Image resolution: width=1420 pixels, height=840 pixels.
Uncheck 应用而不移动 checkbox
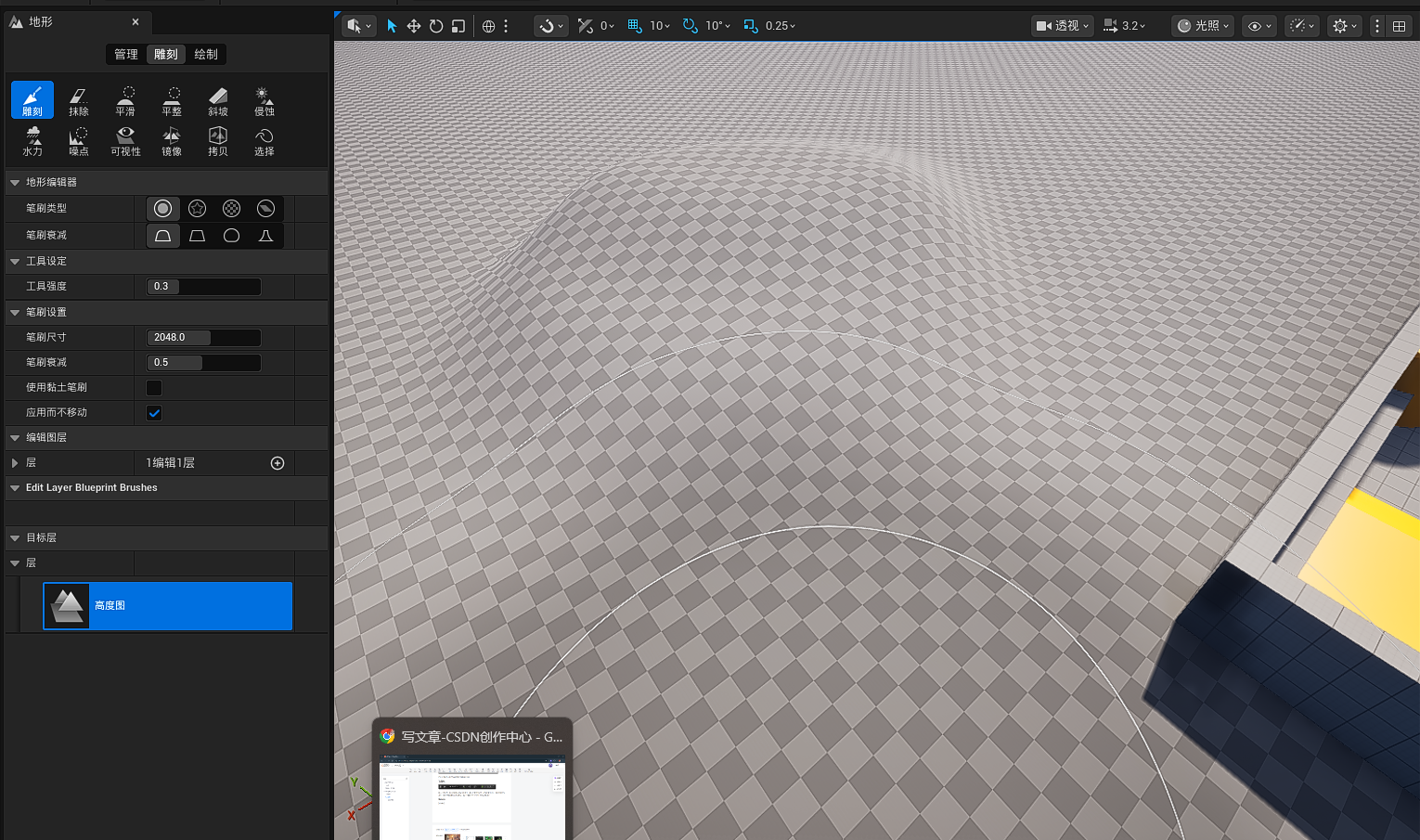tap(154, 413)
